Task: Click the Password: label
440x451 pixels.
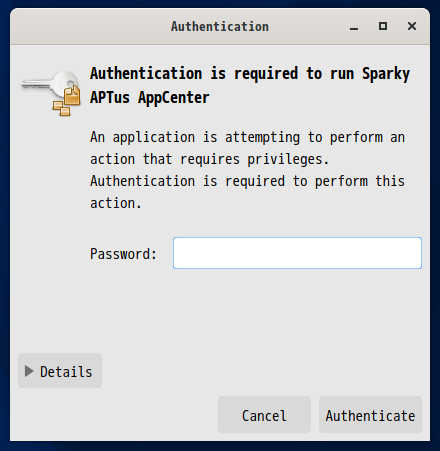Action: pyautogui.click(x=123, y=254)
